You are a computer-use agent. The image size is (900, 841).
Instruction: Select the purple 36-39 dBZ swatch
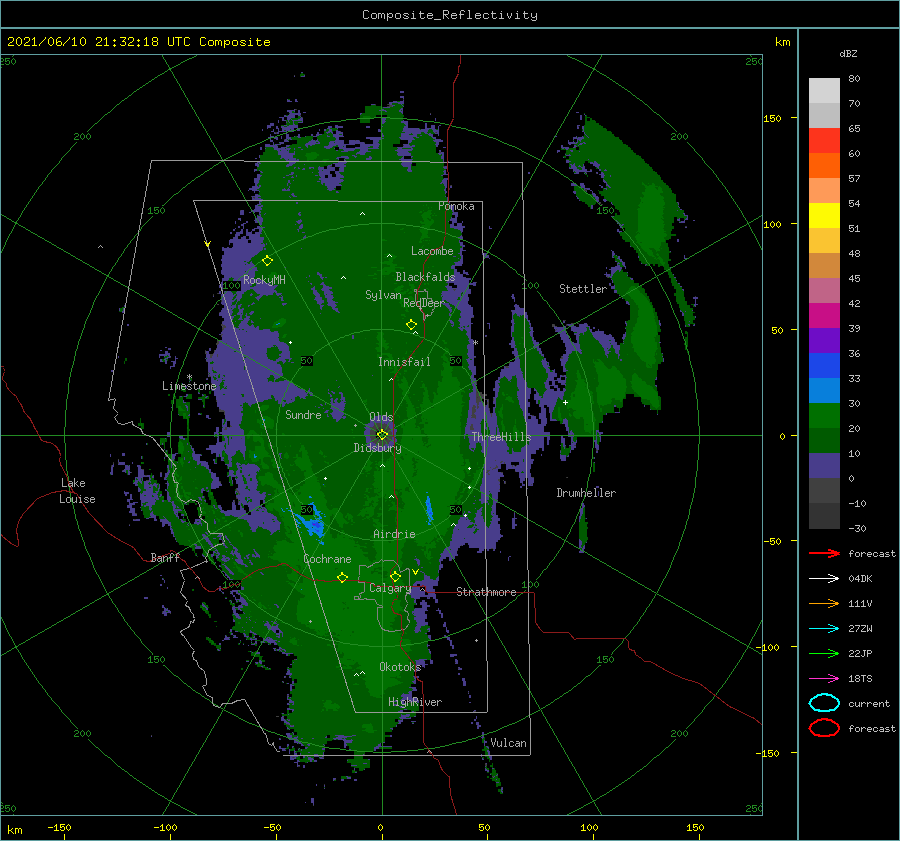[x=824, y=340]
